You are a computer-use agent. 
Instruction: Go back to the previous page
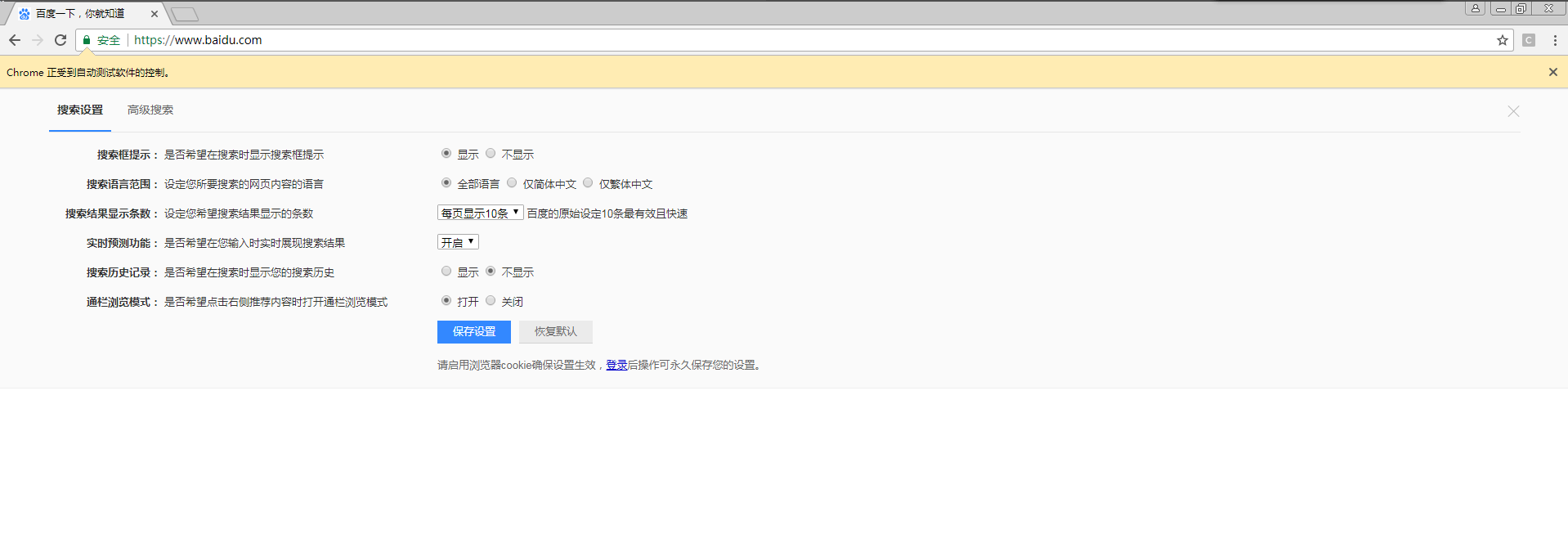pos(15,40)
